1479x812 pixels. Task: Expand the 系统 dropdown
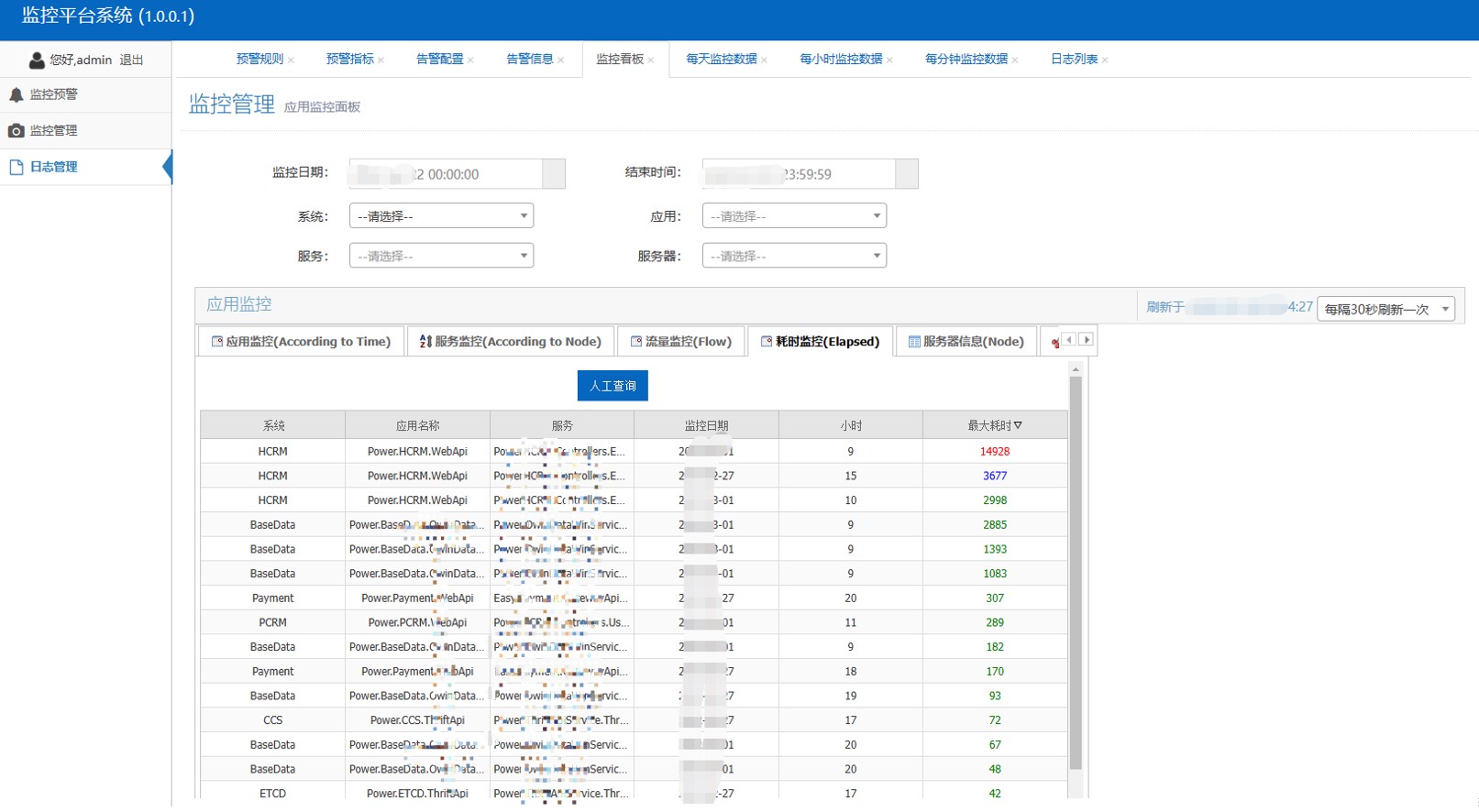441,216
